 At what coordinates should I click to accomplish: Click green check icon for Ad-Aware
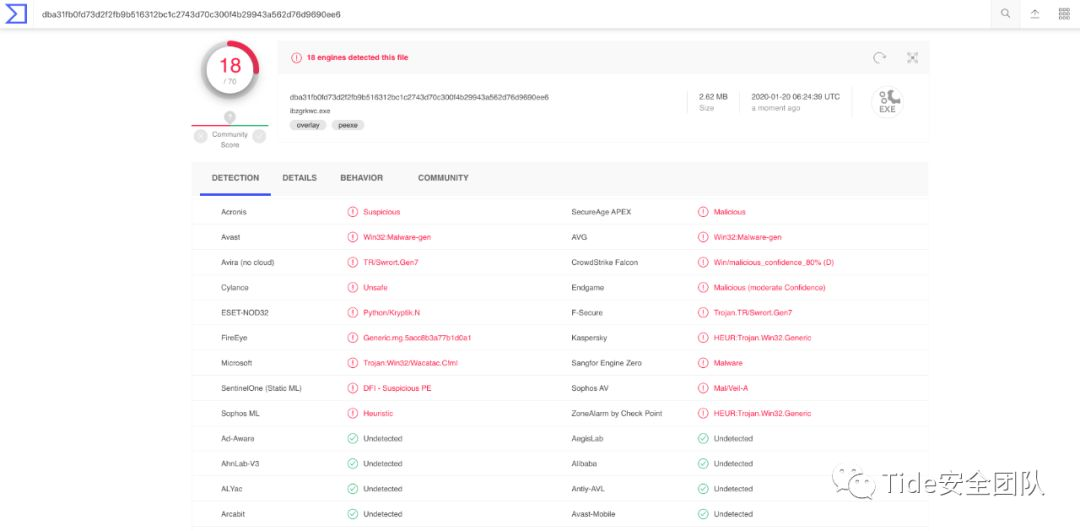[352, 439]
